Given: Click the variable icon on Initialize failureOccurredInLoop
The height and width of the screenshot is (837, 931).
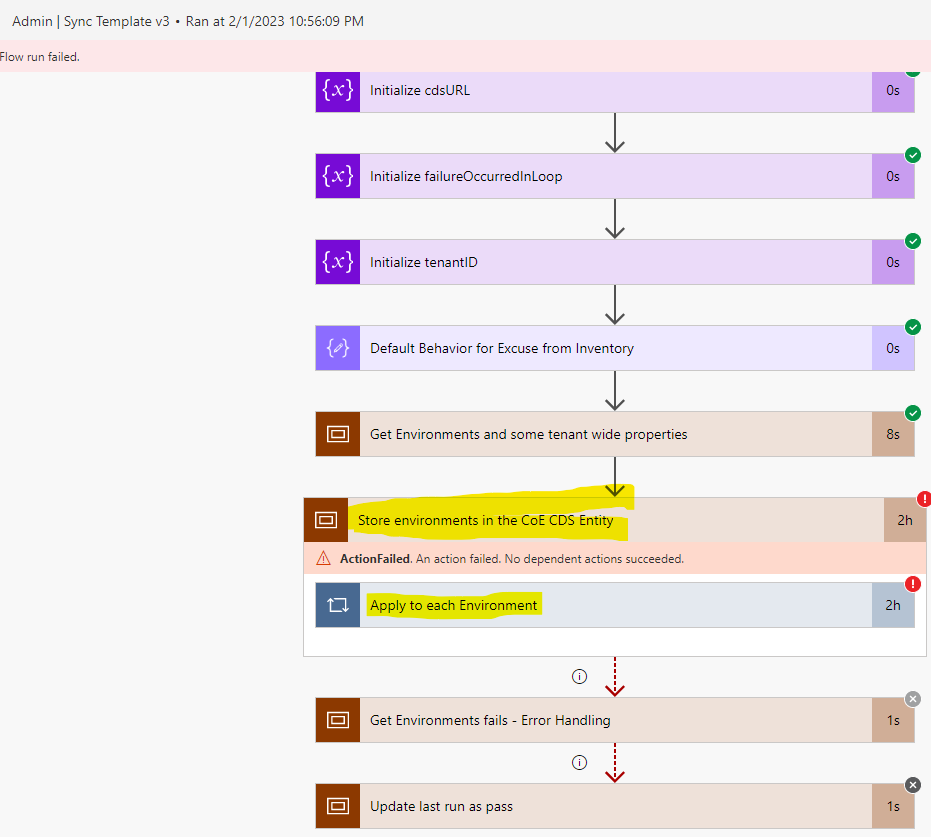Looking at the screenshot, I should [337, 176].
